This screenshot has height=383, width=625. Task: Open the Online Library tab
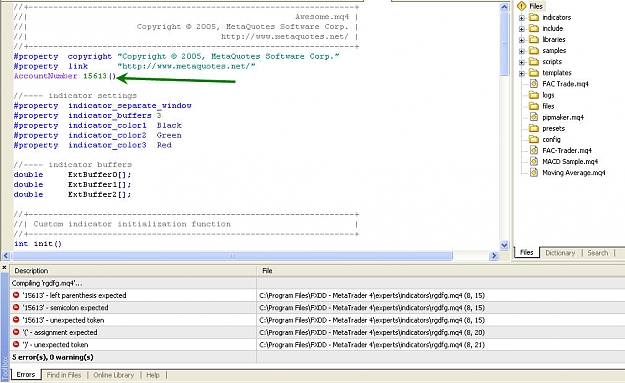(x=114, y=375)
